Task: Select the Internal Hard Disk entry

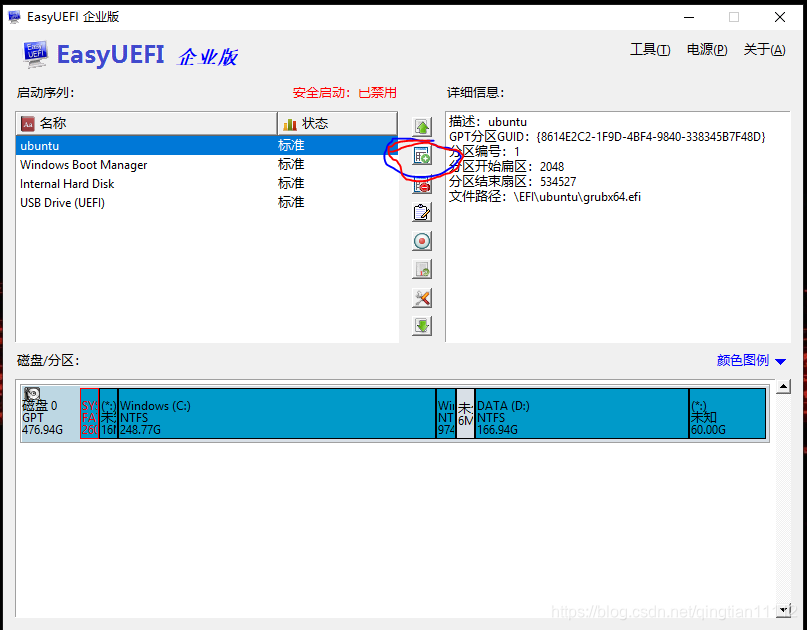Action: click(x=207, y=184)
